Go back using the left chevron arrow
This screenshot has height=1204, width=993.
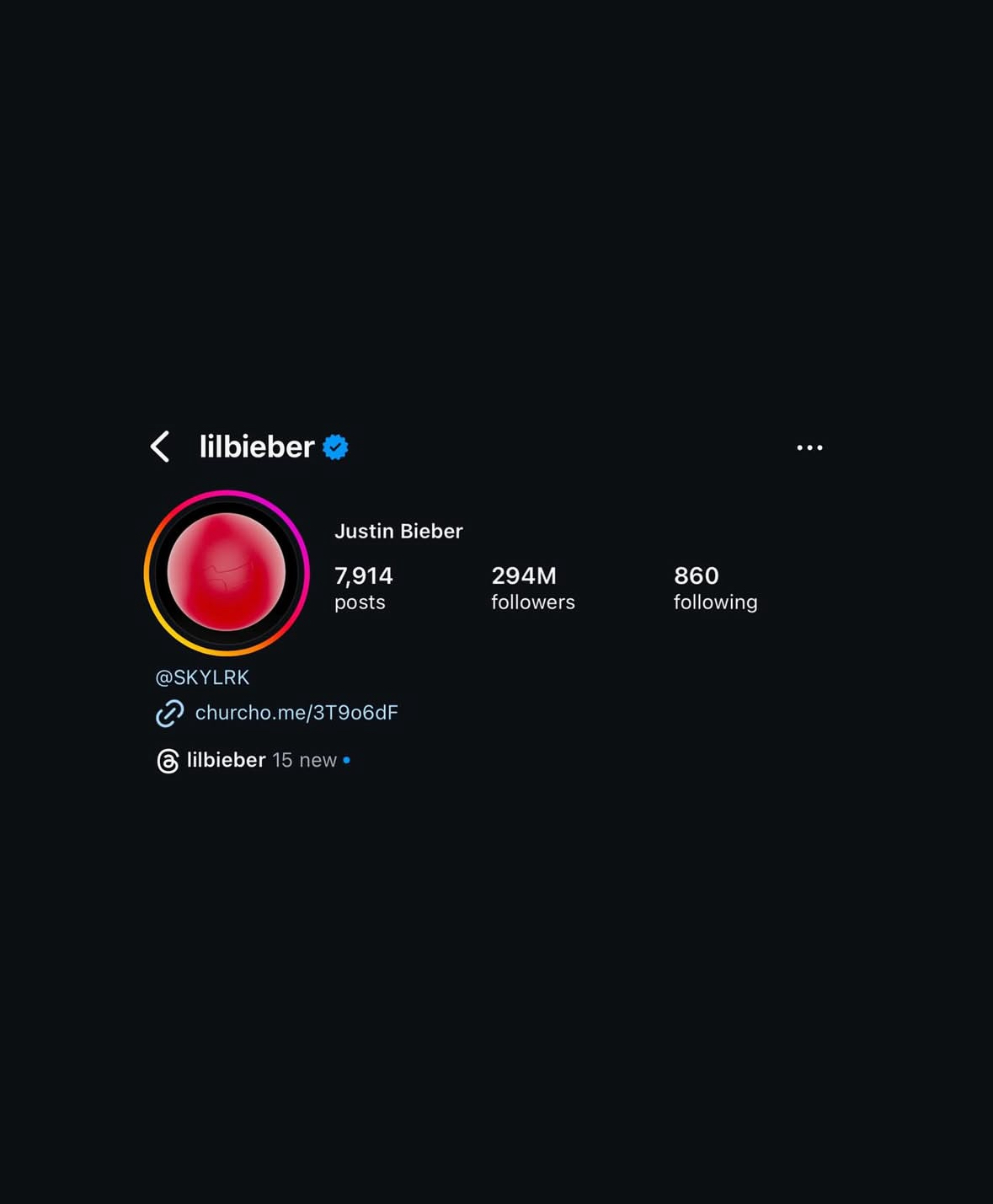[160, 447]
